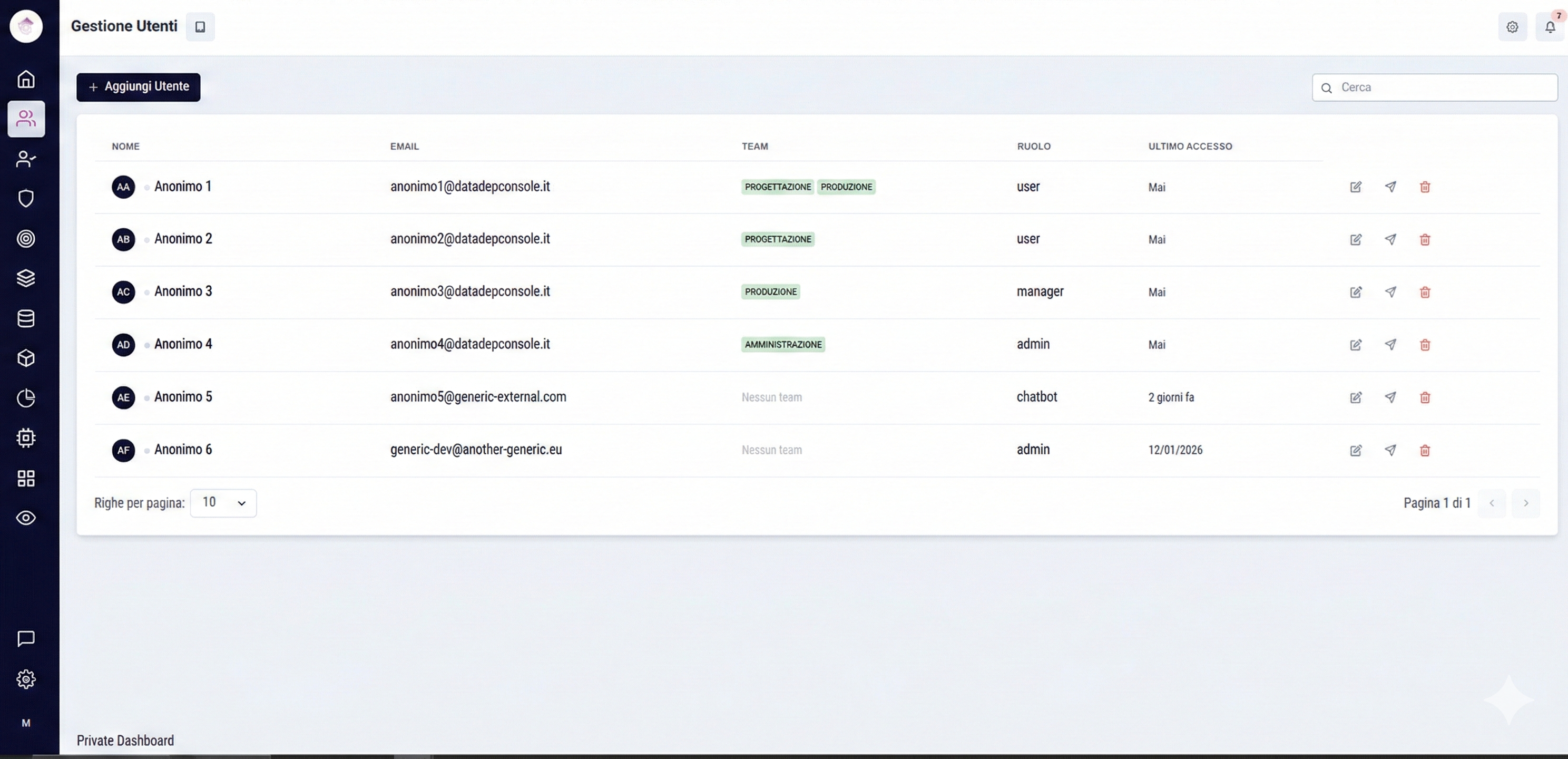Open the rows per page dropdown
This screenshot has height=759, width=1568.
[223, 503]
